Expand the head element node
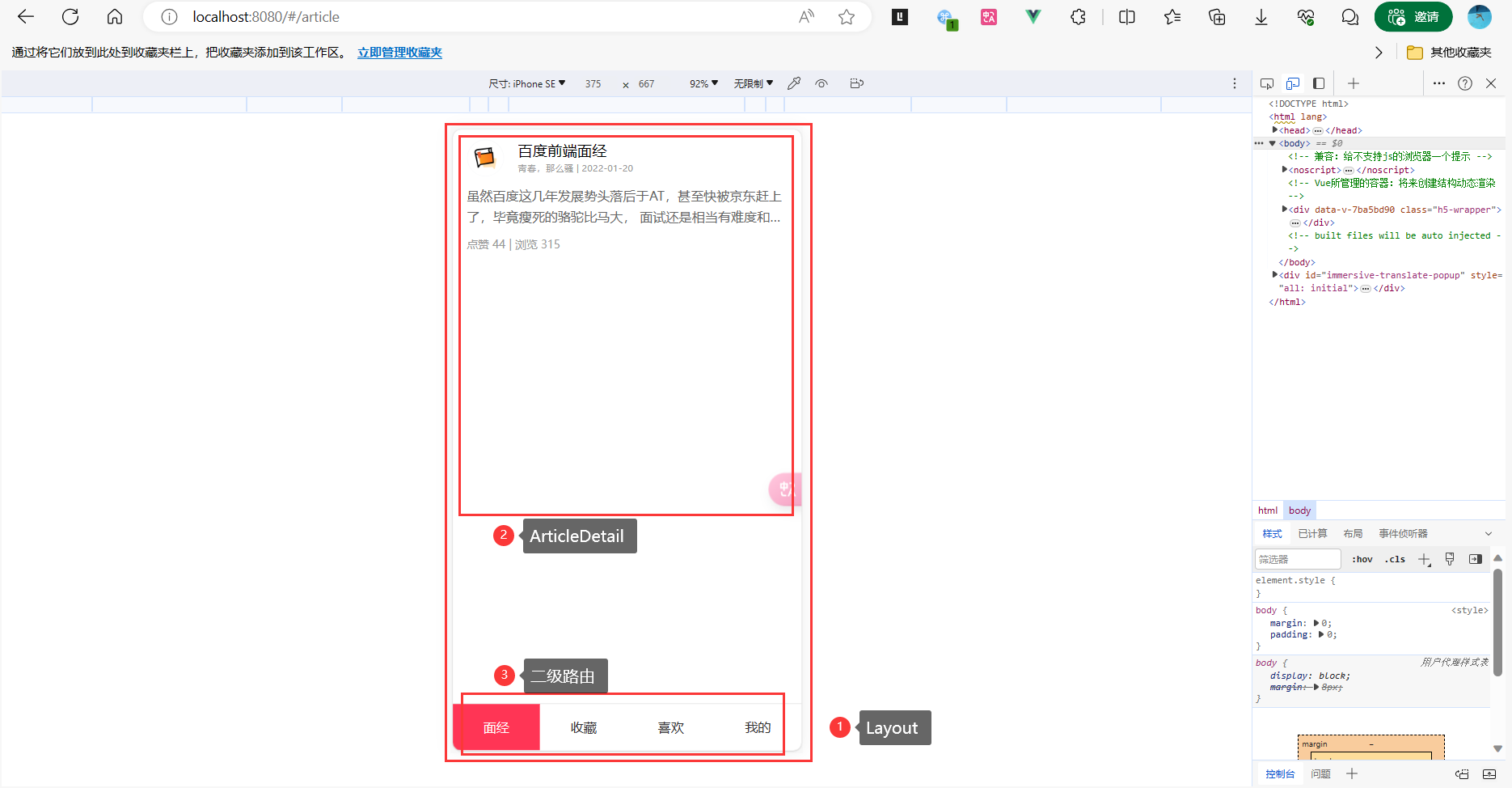1512x788 pixels. point(1275,130)
